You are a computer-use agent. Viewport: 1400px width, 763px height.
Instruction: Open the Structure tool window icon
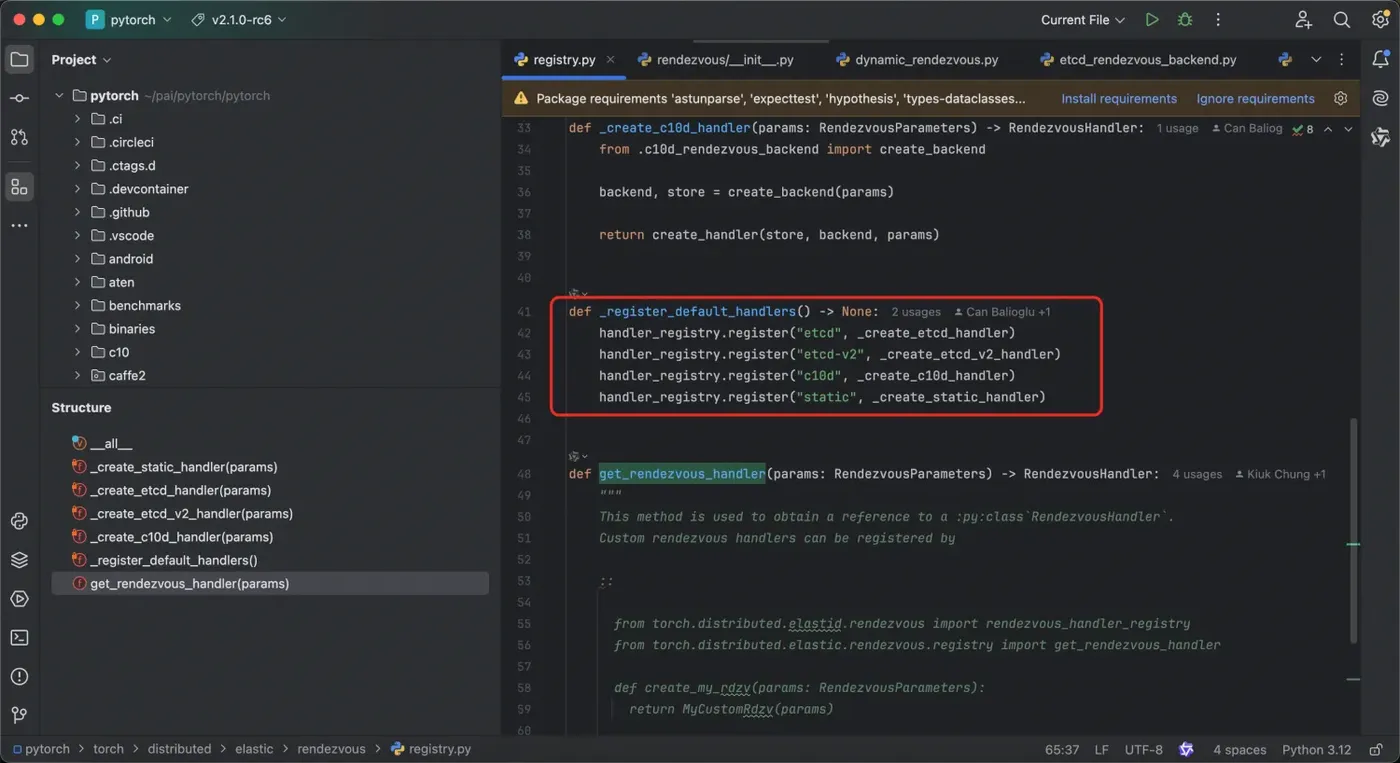tap(19, 187)
